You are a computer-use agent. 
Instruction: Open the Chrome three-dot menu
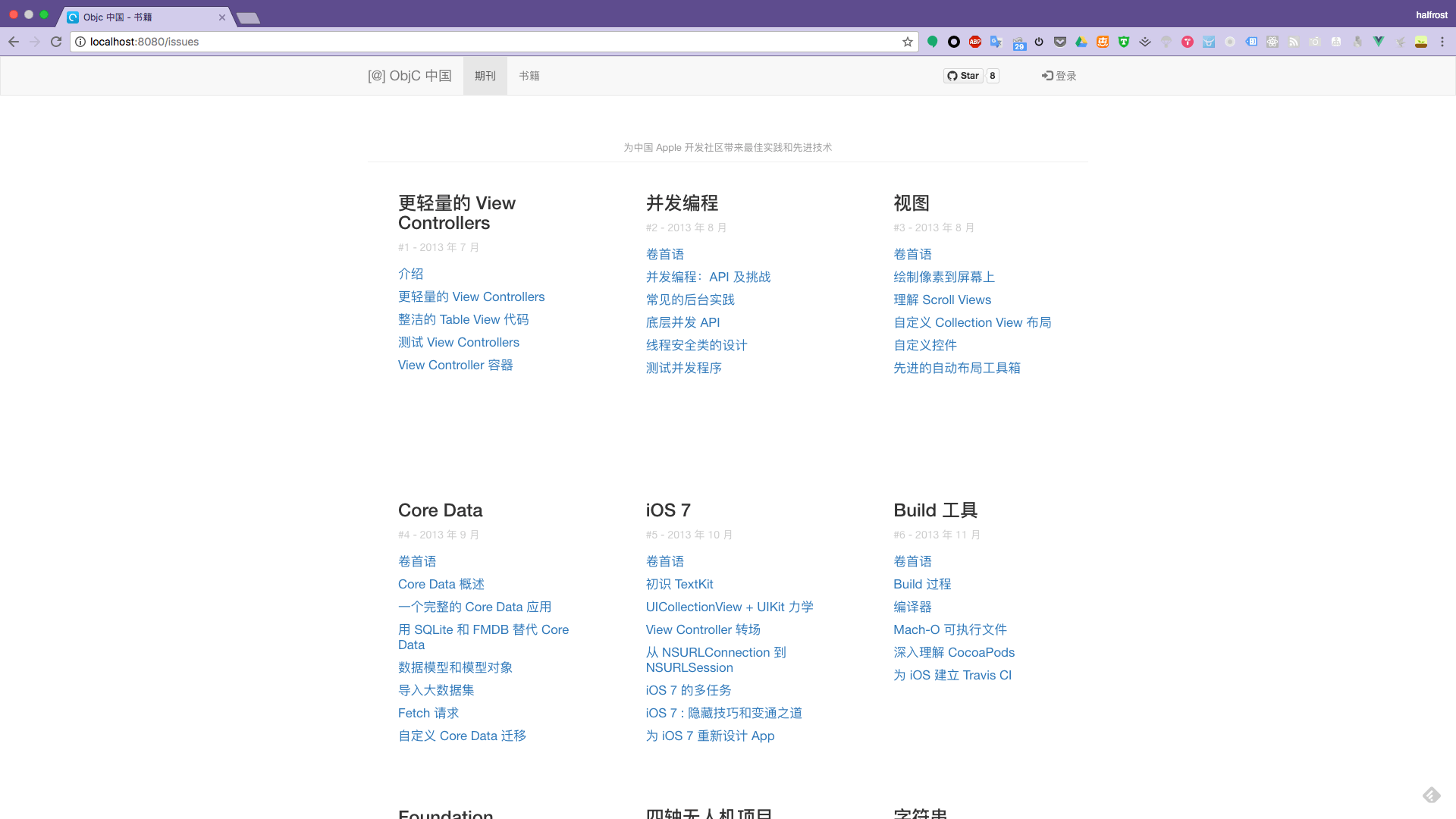click(x=1442, y=42)
